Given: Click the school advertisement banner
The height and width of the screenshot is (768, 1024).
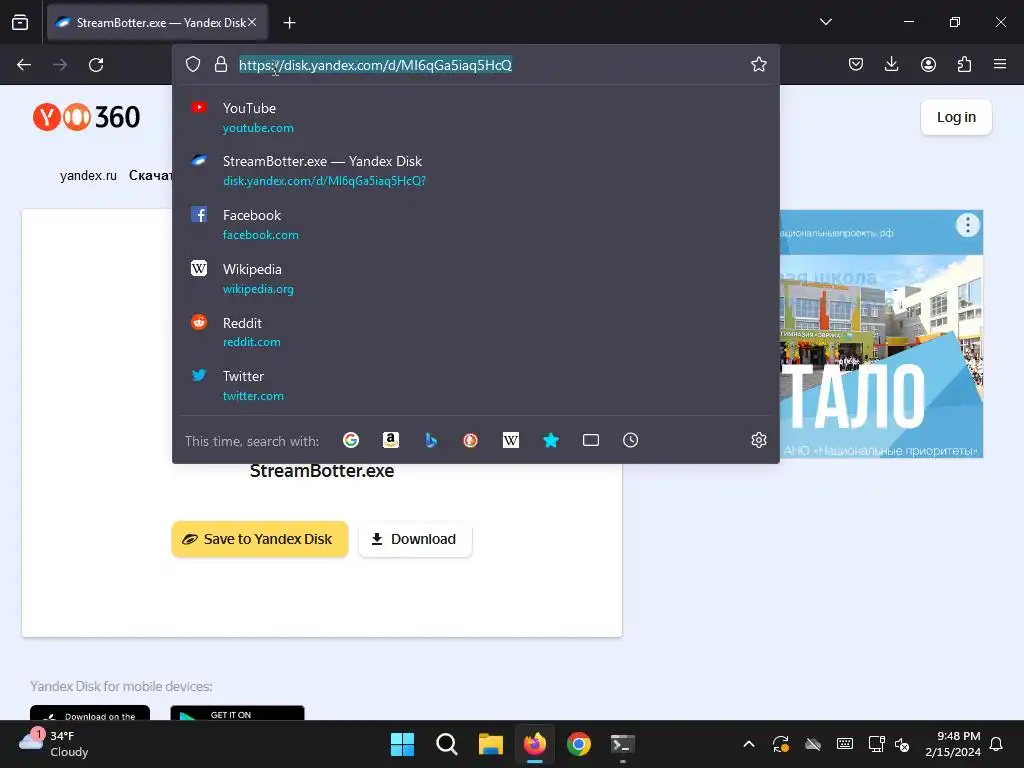Looking at the screenshot, I should click(882, 334).
